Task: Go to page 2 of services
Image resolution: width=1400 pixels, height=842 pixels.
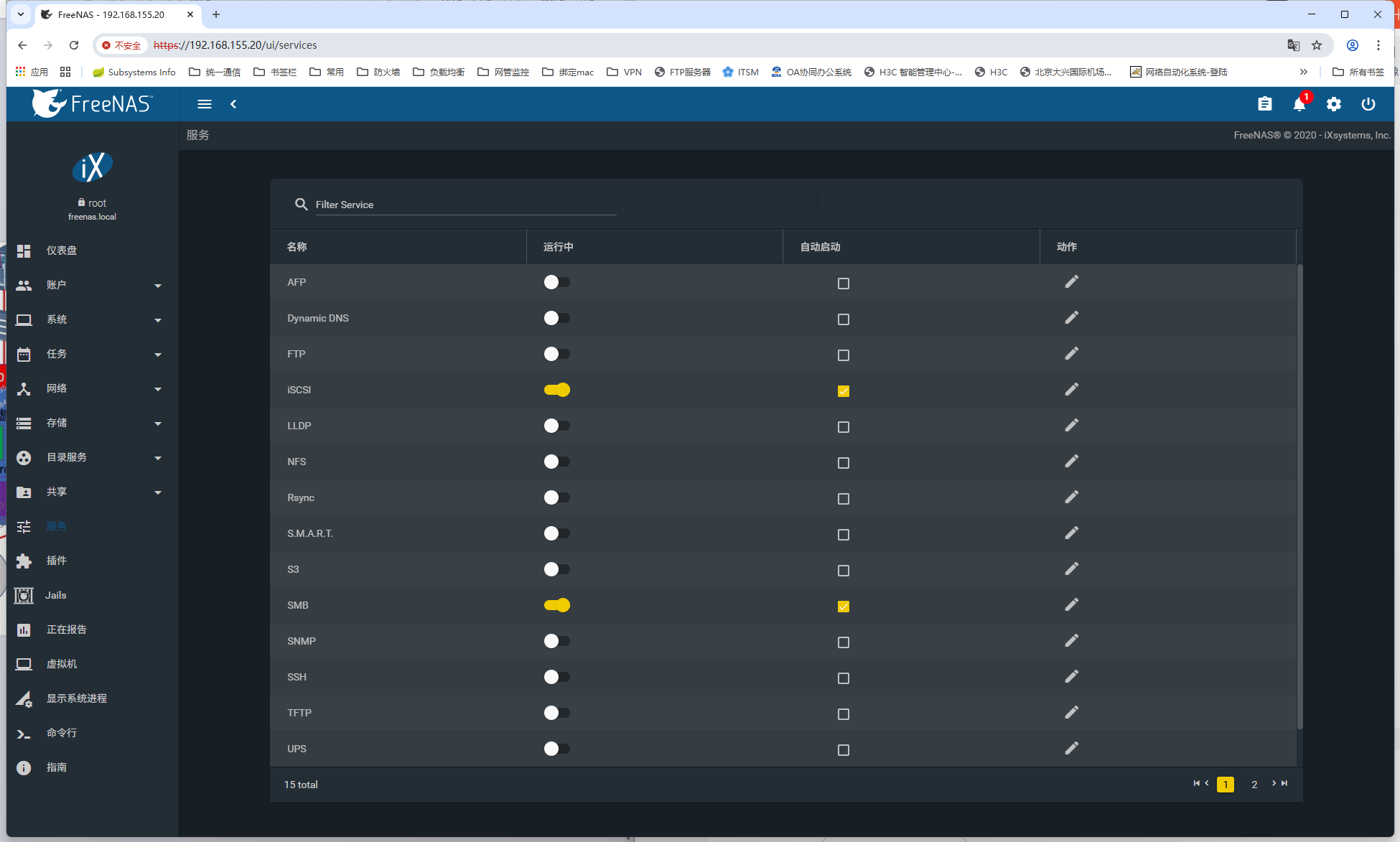Action: pos(1254,785)
